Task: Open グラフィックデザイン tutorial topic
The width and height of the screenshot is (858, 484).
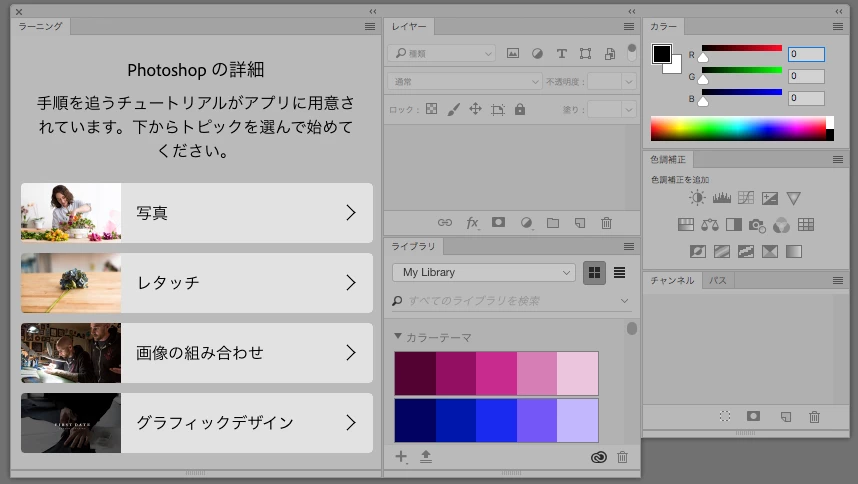Action: [197, 423]
